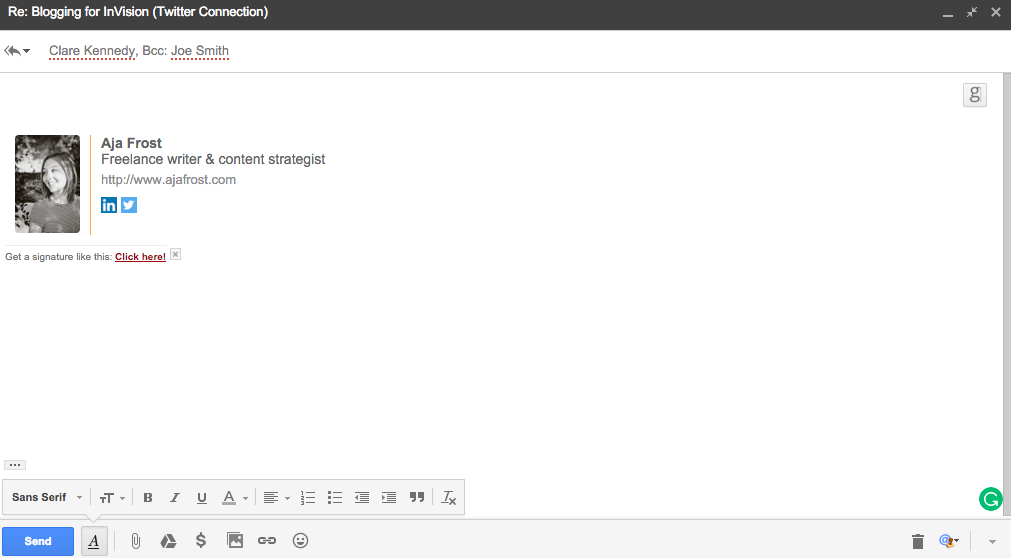1011x558 pixels.
Task: Open the Sans Serif font dropdown
Action: [47, 497]
